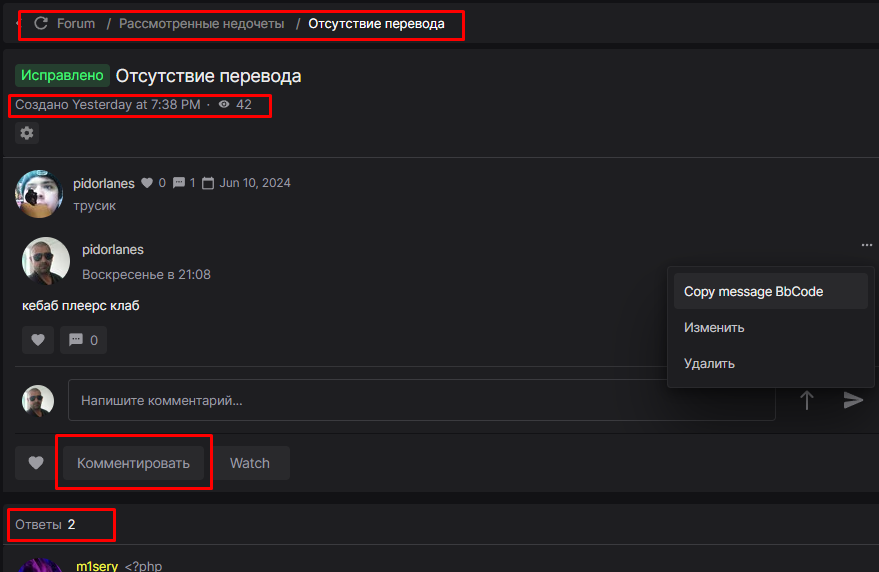The width and height of the screenshot is (879, 572).
Task: Open Рассмотренные недочеты breadcrumb link
Action: tap(201, 23)
